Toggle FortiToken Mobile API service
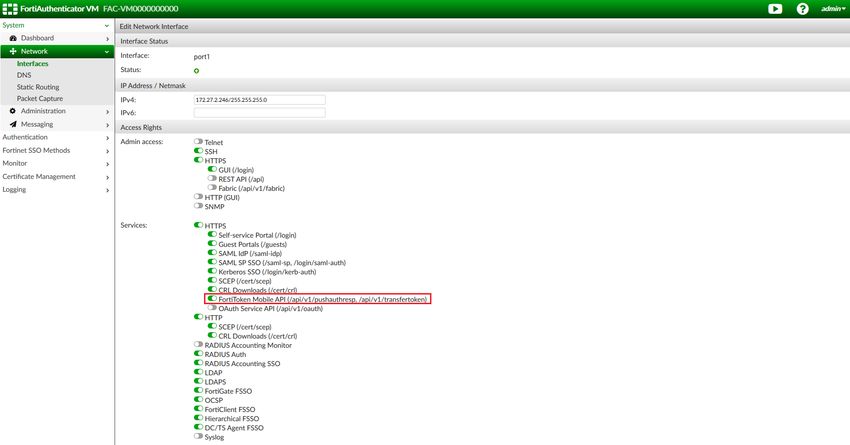This screenshot has height=445, width=850. (212, 299)
